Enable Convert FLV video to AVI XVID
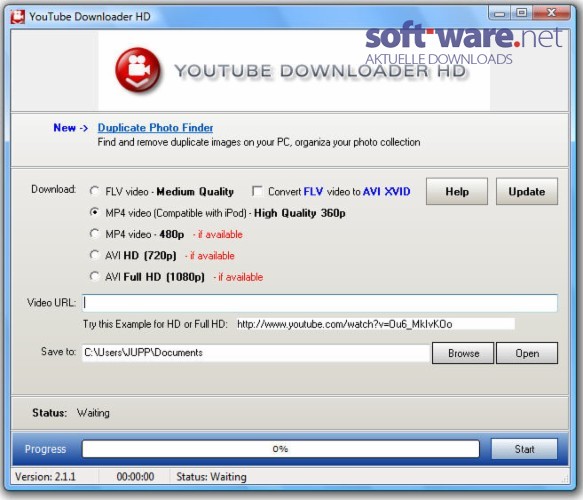 click(x=257, y=191)
